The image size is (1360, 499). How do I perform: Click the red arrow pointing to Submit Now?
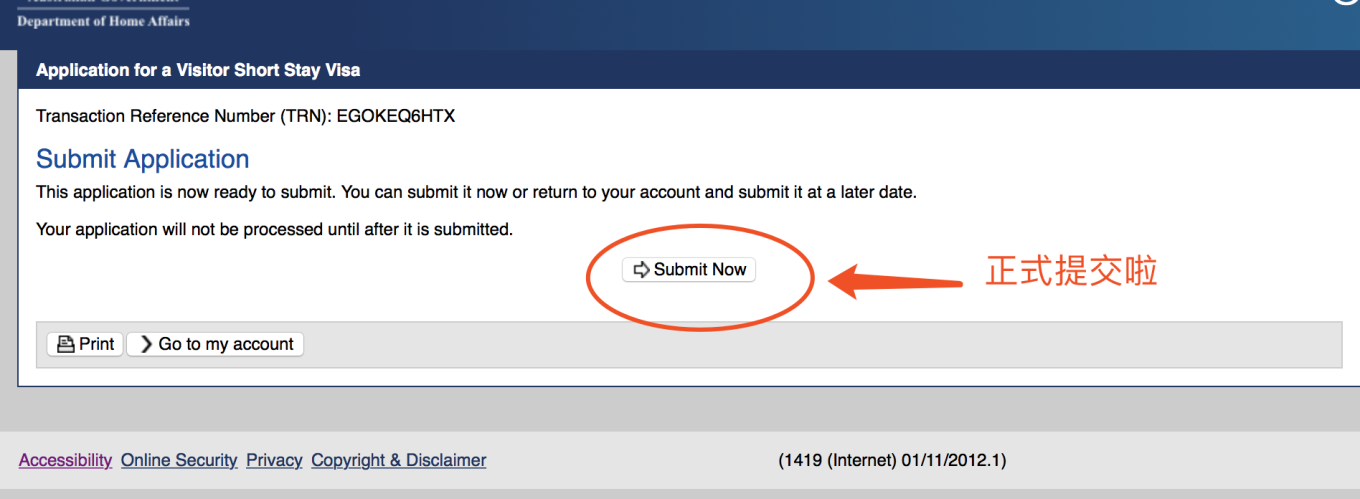pyautogui.click(x=896, y=280)
